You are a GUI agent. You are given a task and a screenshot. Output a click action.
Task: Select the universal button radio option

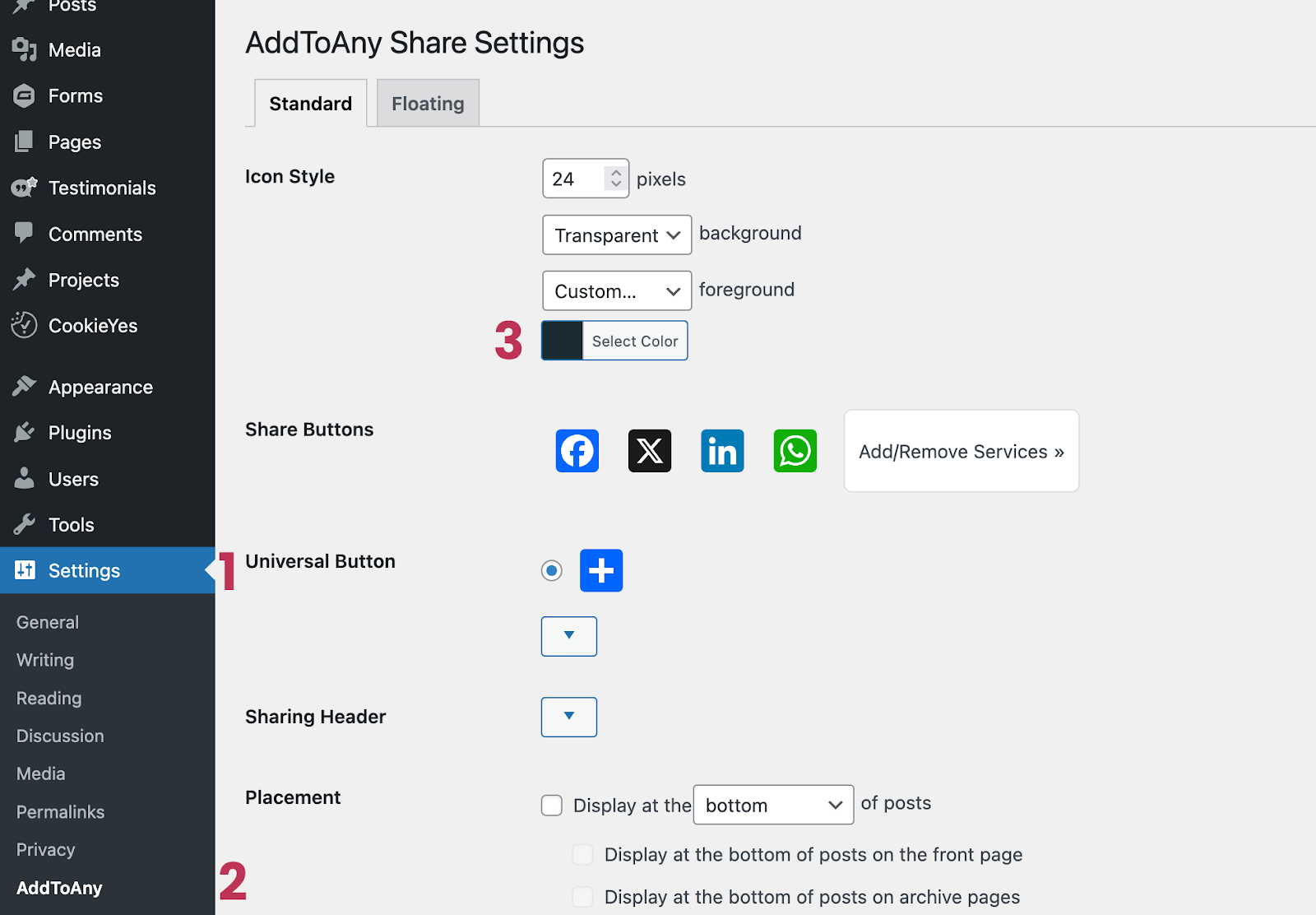(552, 570)
